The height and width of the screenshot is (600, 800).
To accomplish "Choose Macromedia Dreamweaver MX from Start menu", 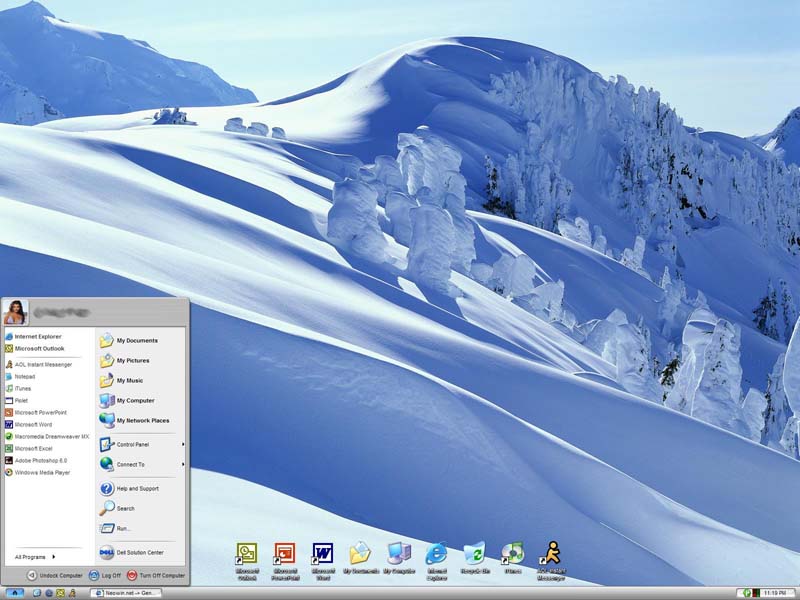I will pos(51,436).
